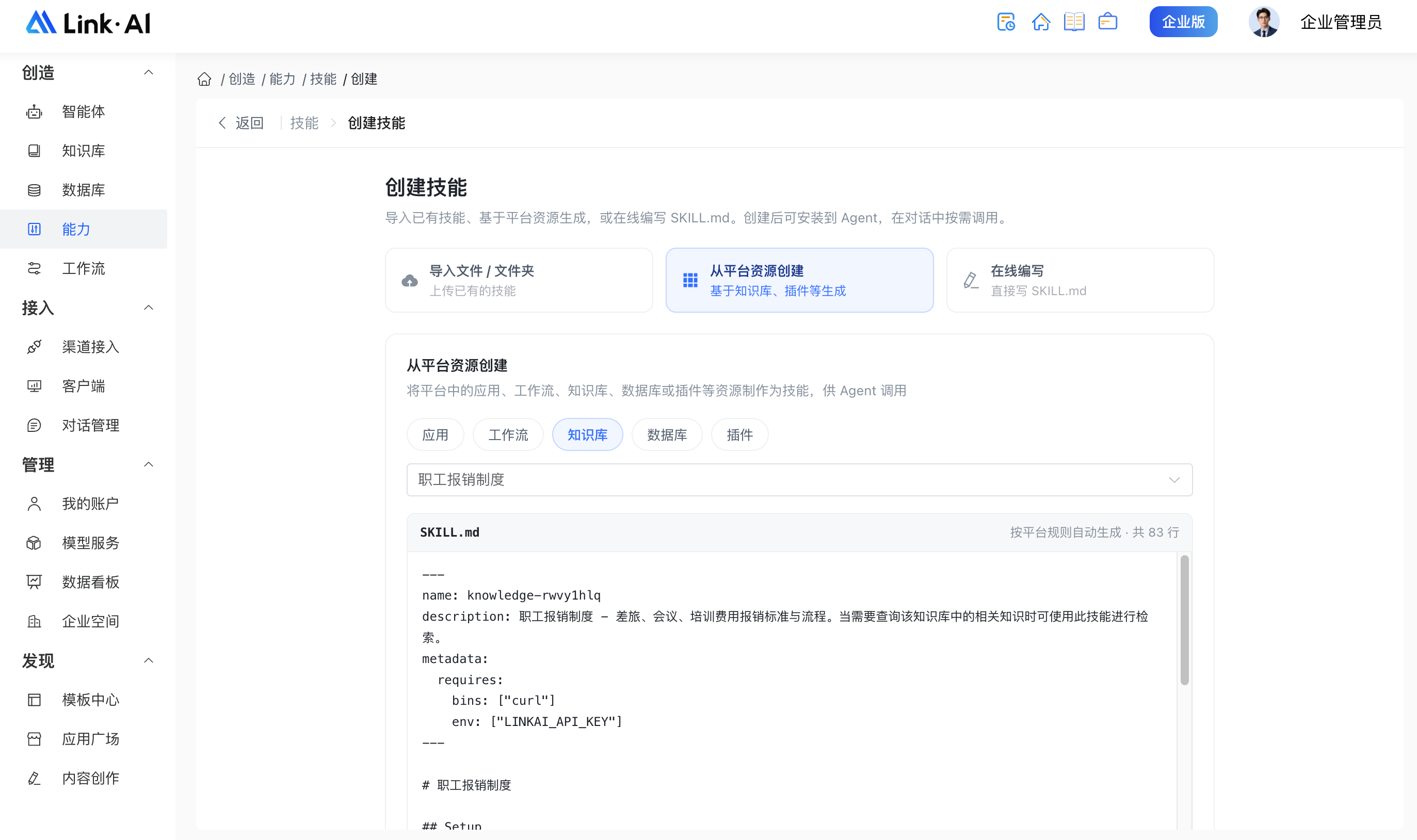Click the home icon in top header
This screenshot has height=840, width=1417.
[1040, 22]
